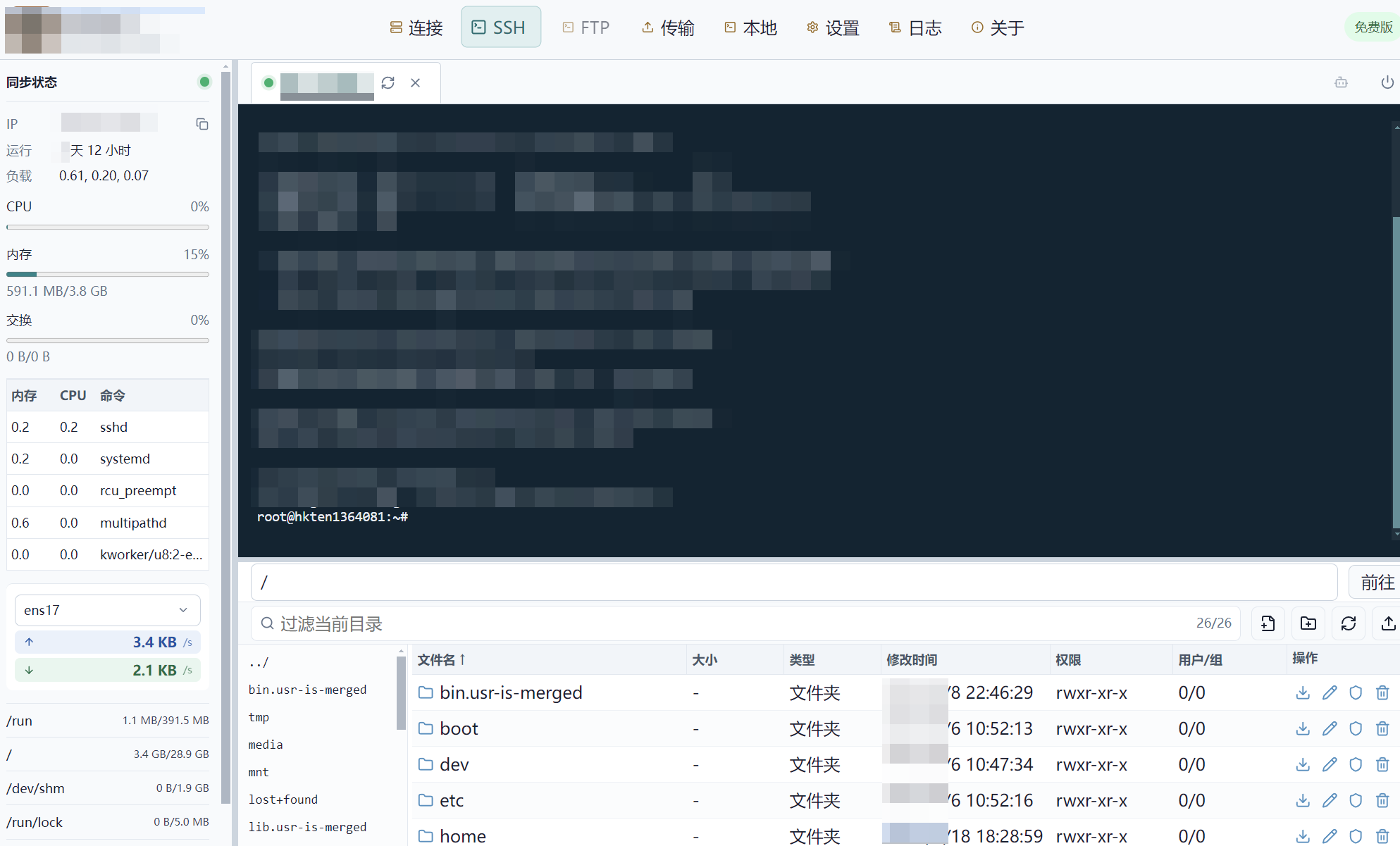
Task: Sort processes by CPU column header
Action: 73,395
